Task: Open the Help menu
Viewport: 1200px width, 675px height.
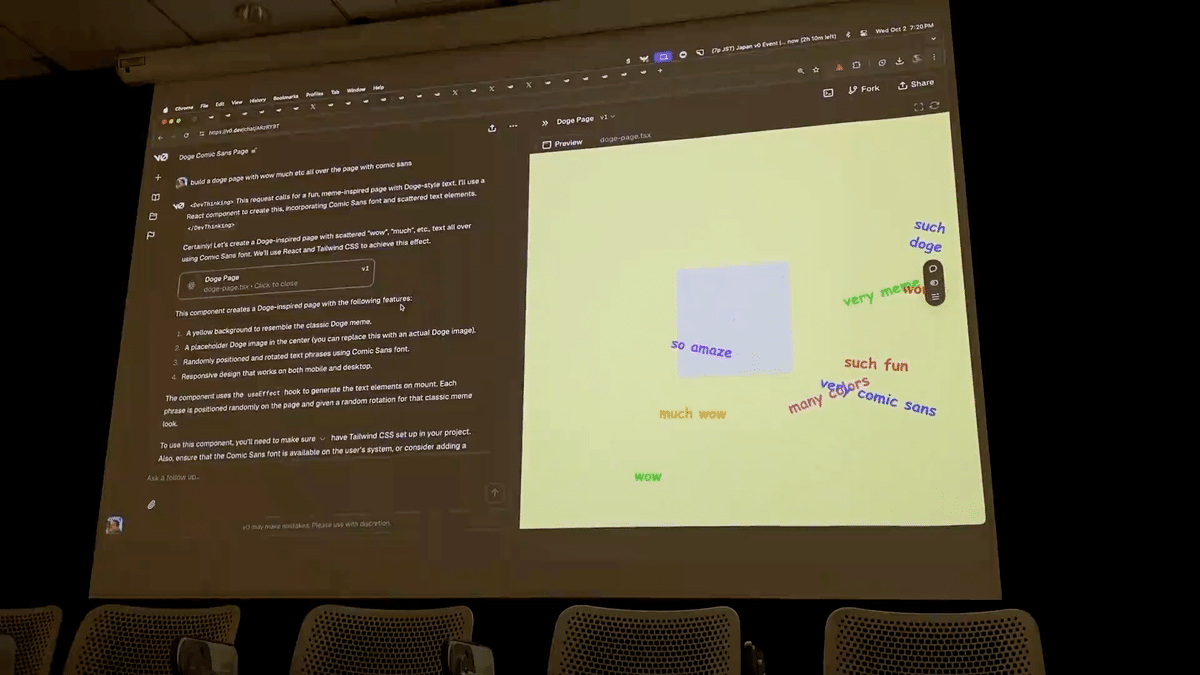Action: pos(379,88)
